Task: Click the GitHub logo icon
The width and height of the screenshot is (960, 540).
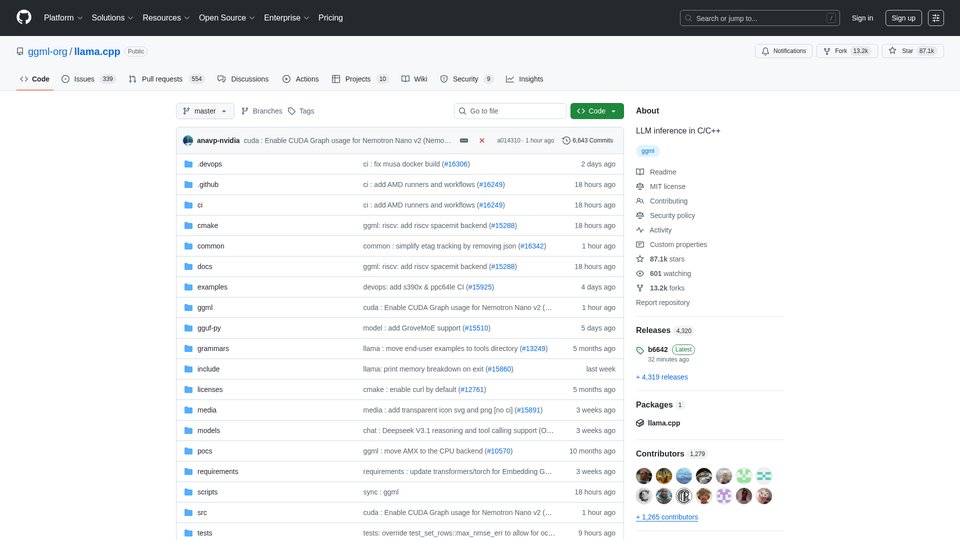Action: [24, 18]
